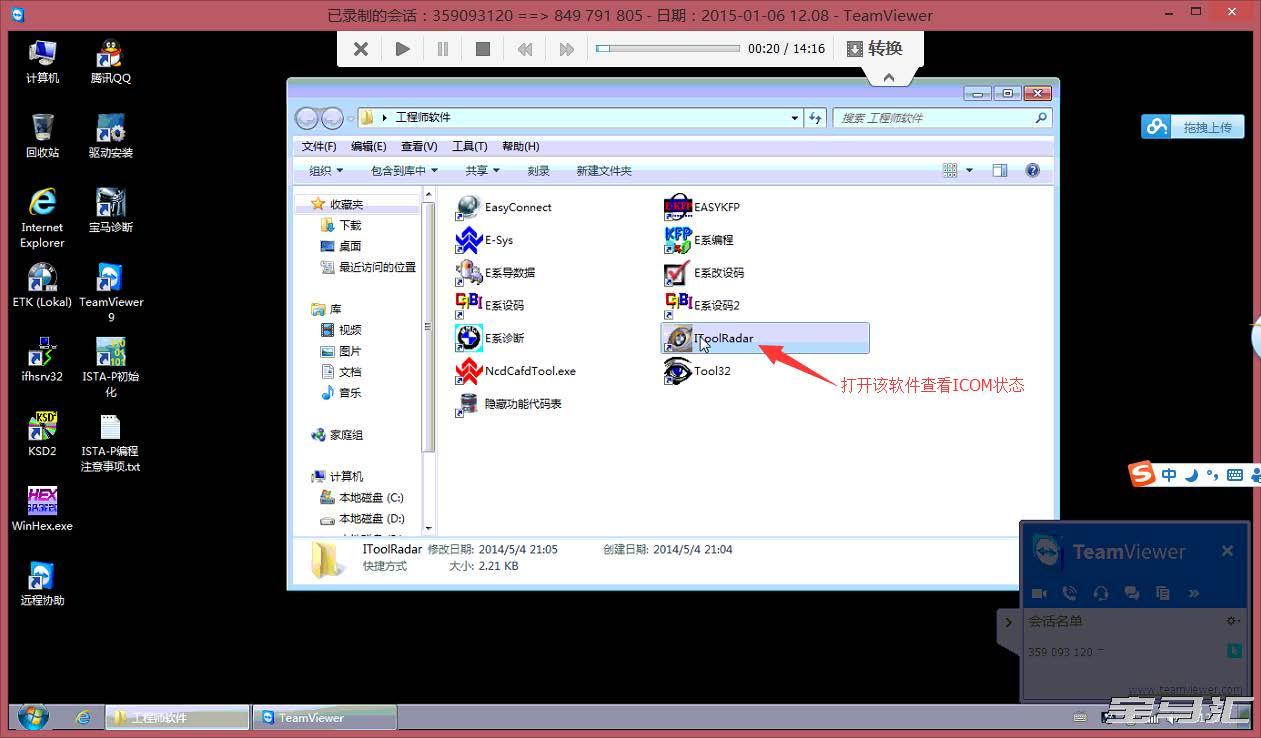The image size is (1261, 738).
Task: Select 本地磁盘 (C:) in navigation pane
Action: 361,498
